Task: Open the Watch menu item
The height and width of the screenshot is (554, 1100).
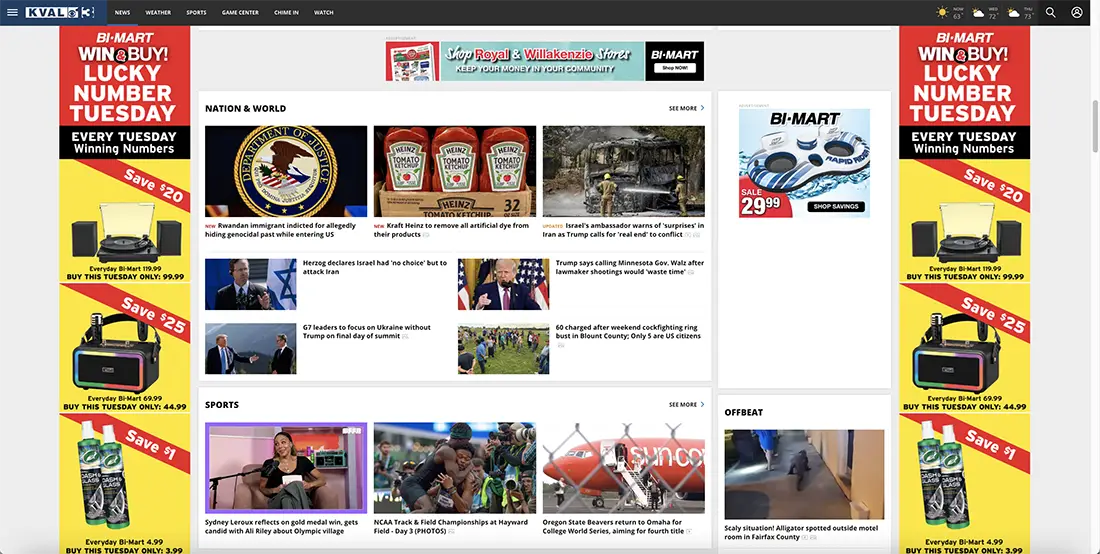Action: (x=323, y=13)
